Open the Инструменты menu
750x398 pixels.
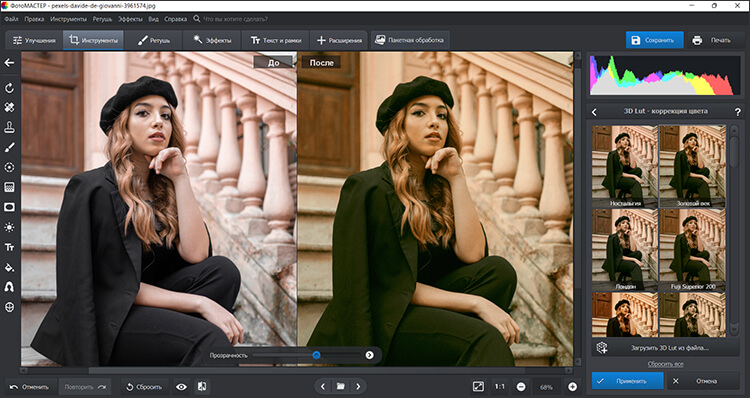pos(68,19)
